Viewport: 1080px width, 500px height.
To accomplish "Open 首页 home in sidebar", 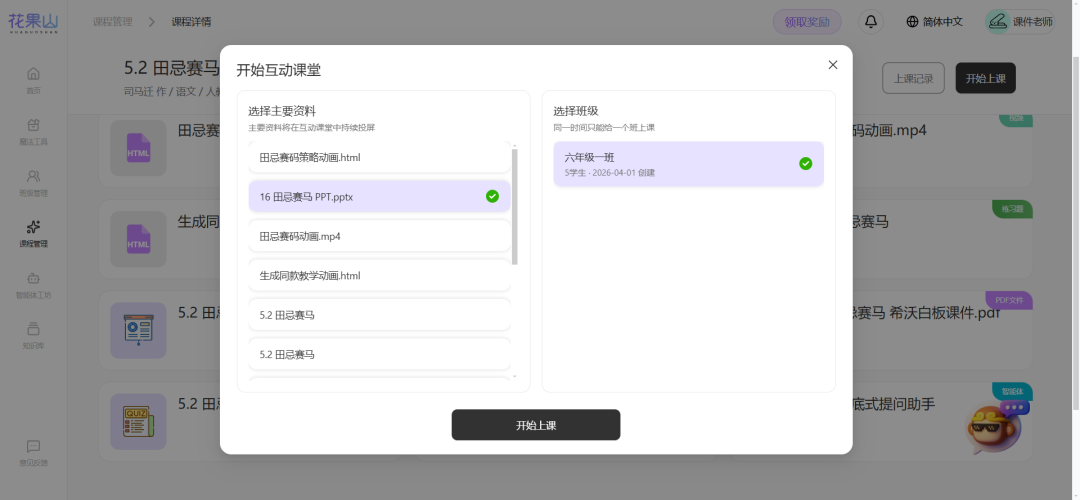I will click(x=33, y=80).
